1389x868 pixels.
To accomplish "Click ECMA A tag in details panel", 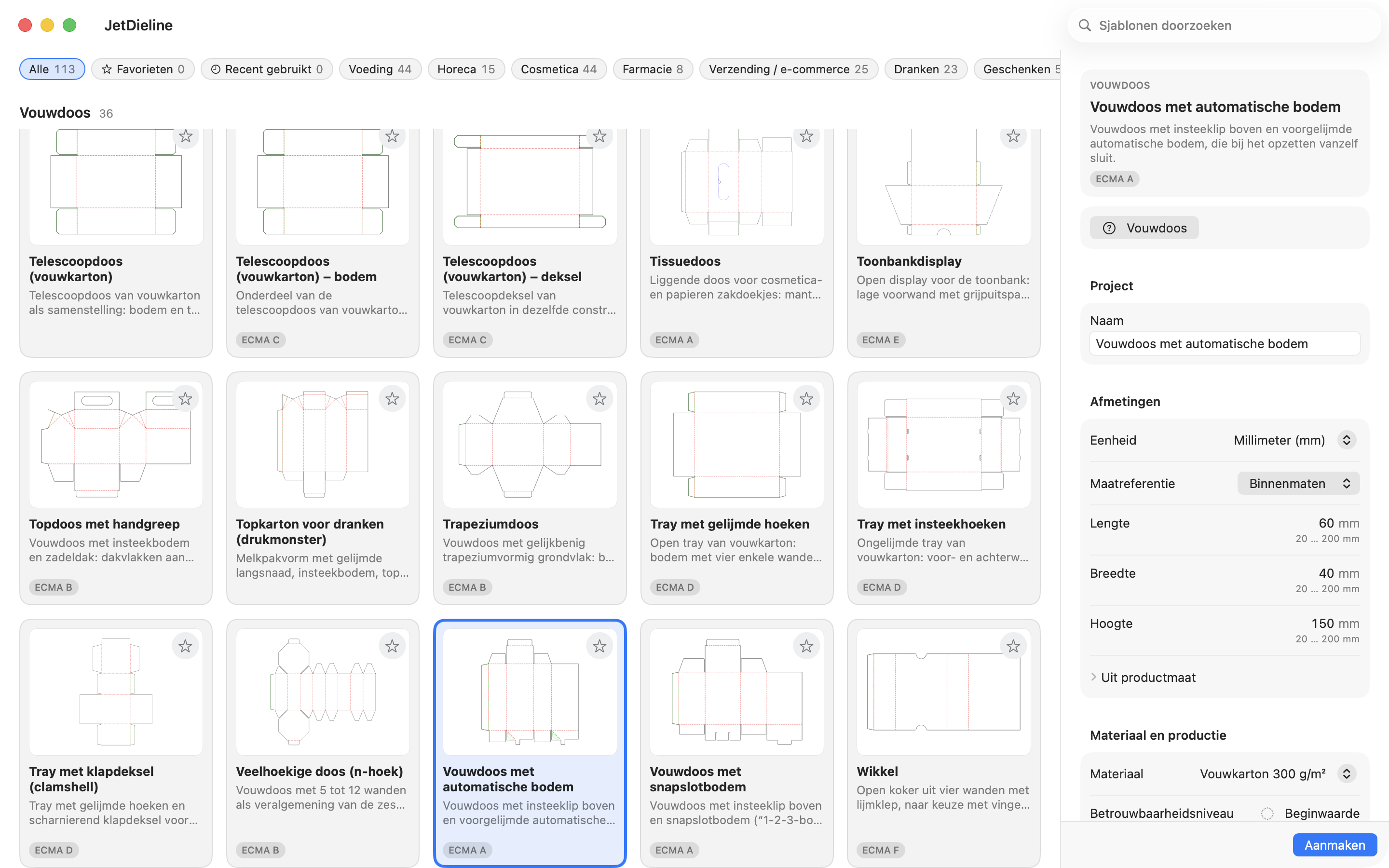I will [x=1114, y=178].
